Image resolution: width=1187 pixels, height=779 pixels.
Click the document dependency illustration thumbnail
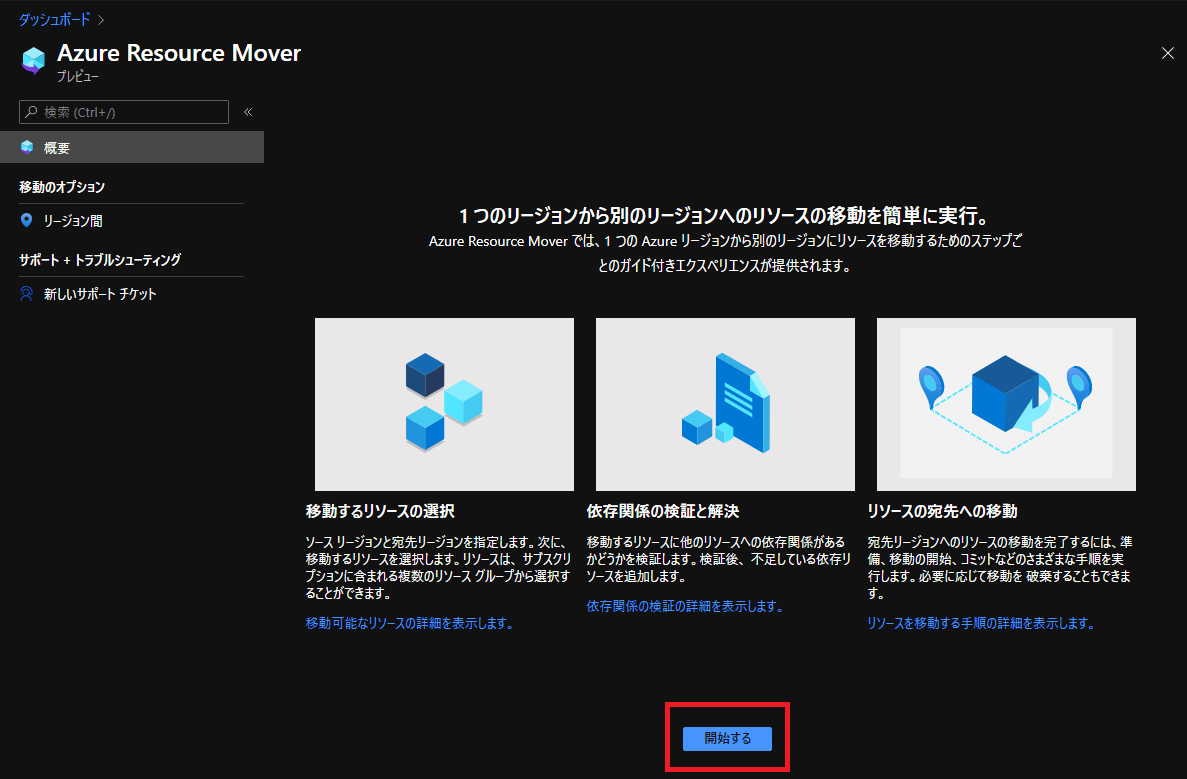coord(725,404)
